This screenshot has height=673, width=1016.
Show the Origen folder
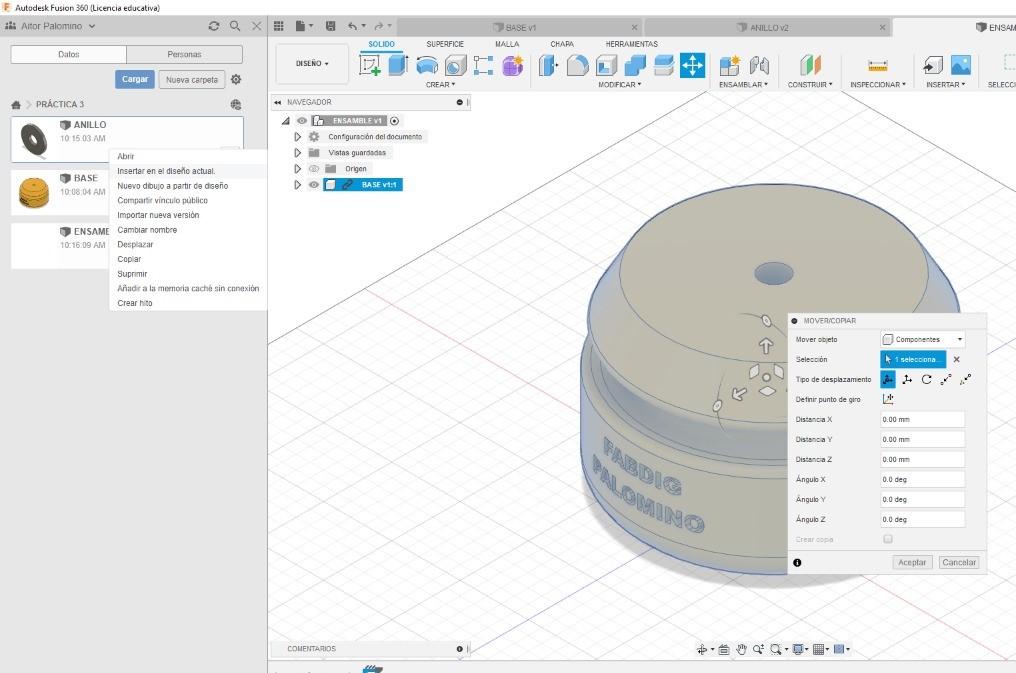coord(314,168)
